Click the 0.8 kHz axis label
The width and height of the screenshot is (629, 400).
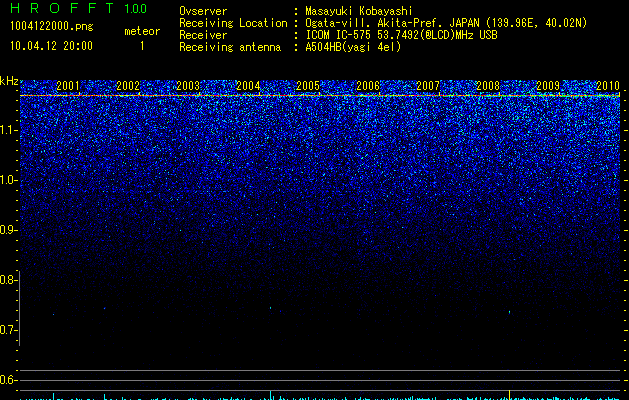coord(8,280)
